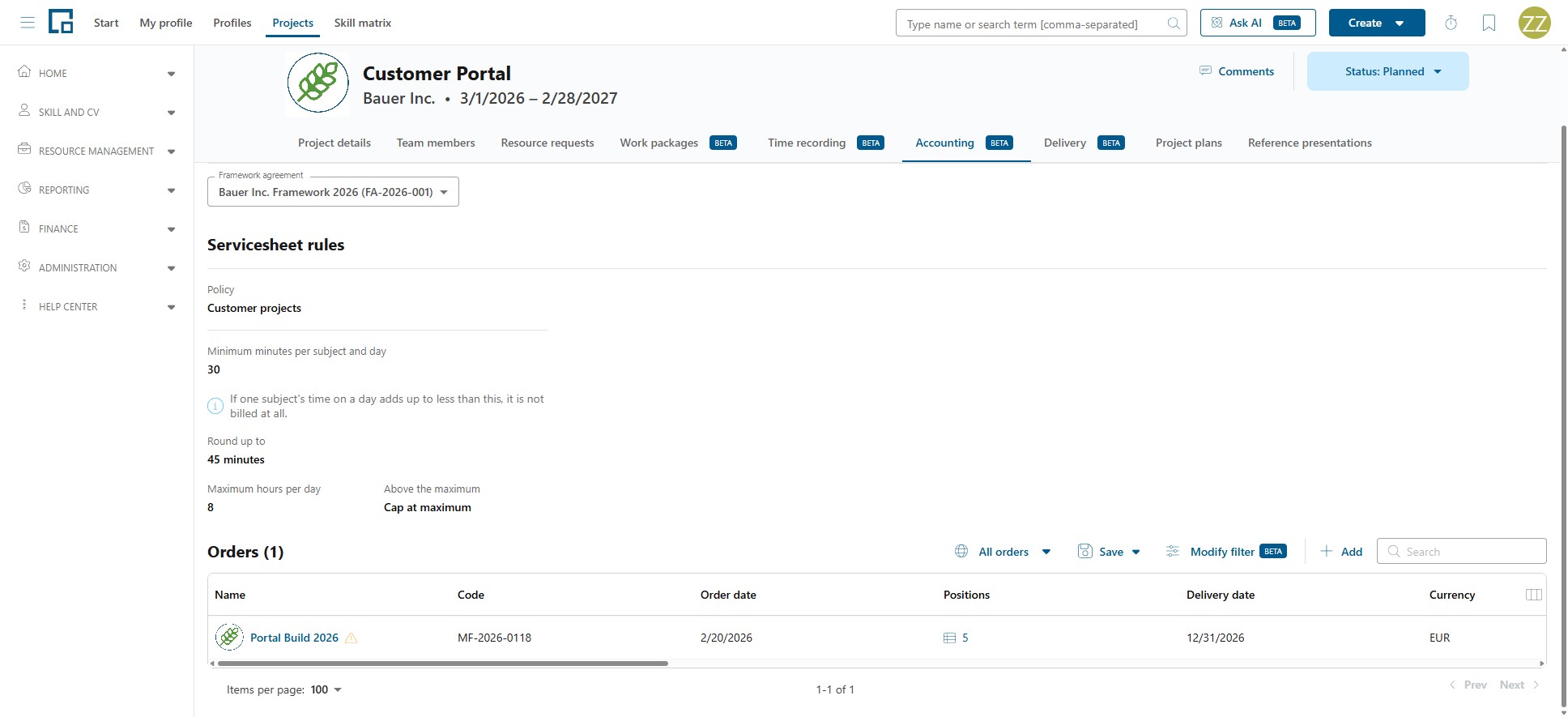Go to Skill matrix in top navigation

pyautogui.click(x=363, y=23)
